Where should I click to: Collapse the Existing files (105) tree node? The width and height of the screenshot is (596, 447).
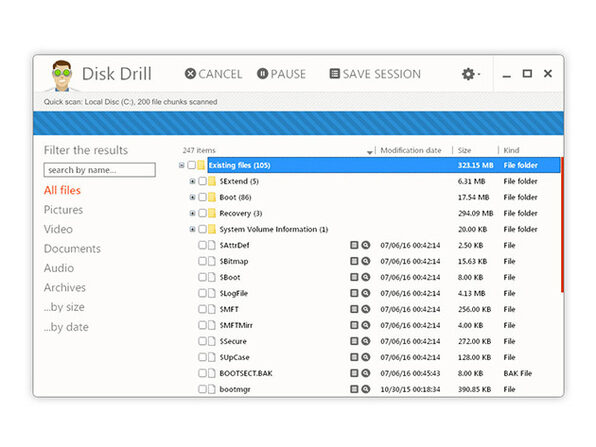tap(182, 165)
